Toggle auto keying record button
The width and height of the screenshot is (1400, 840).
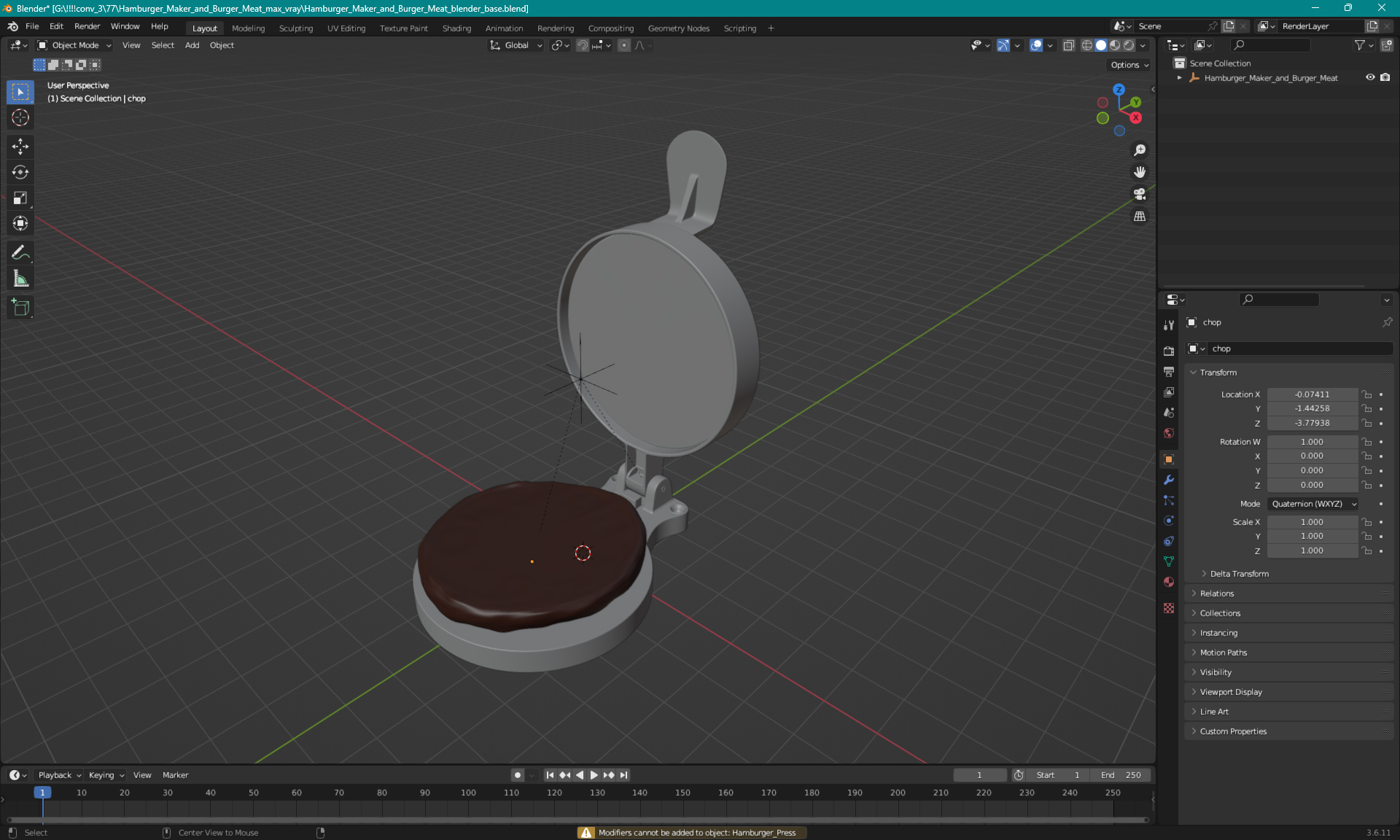click(x=518, y=775)
